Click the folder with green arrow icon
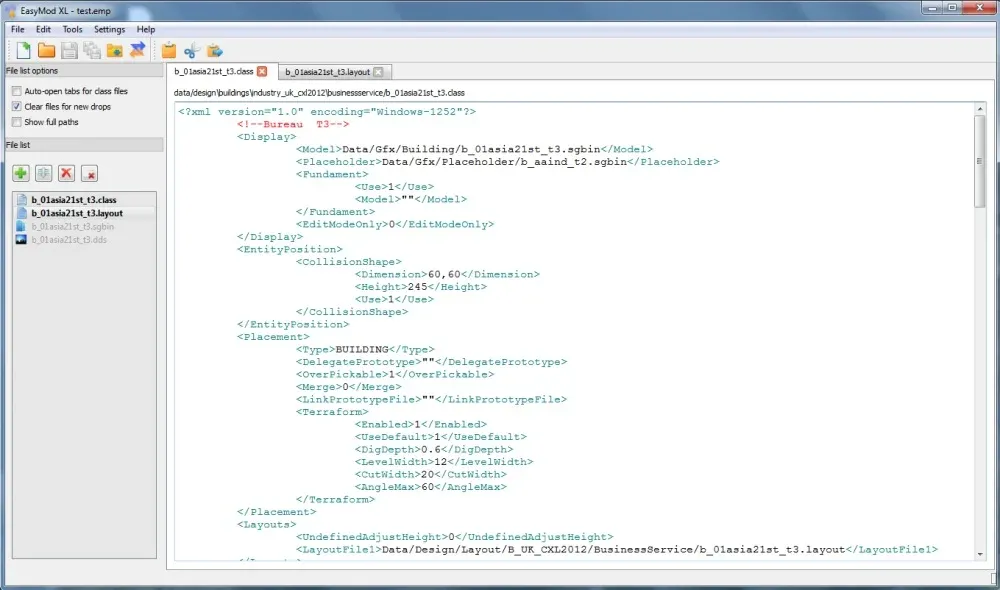This screenshot has width=1000, height=590. (x=114, y=50)
